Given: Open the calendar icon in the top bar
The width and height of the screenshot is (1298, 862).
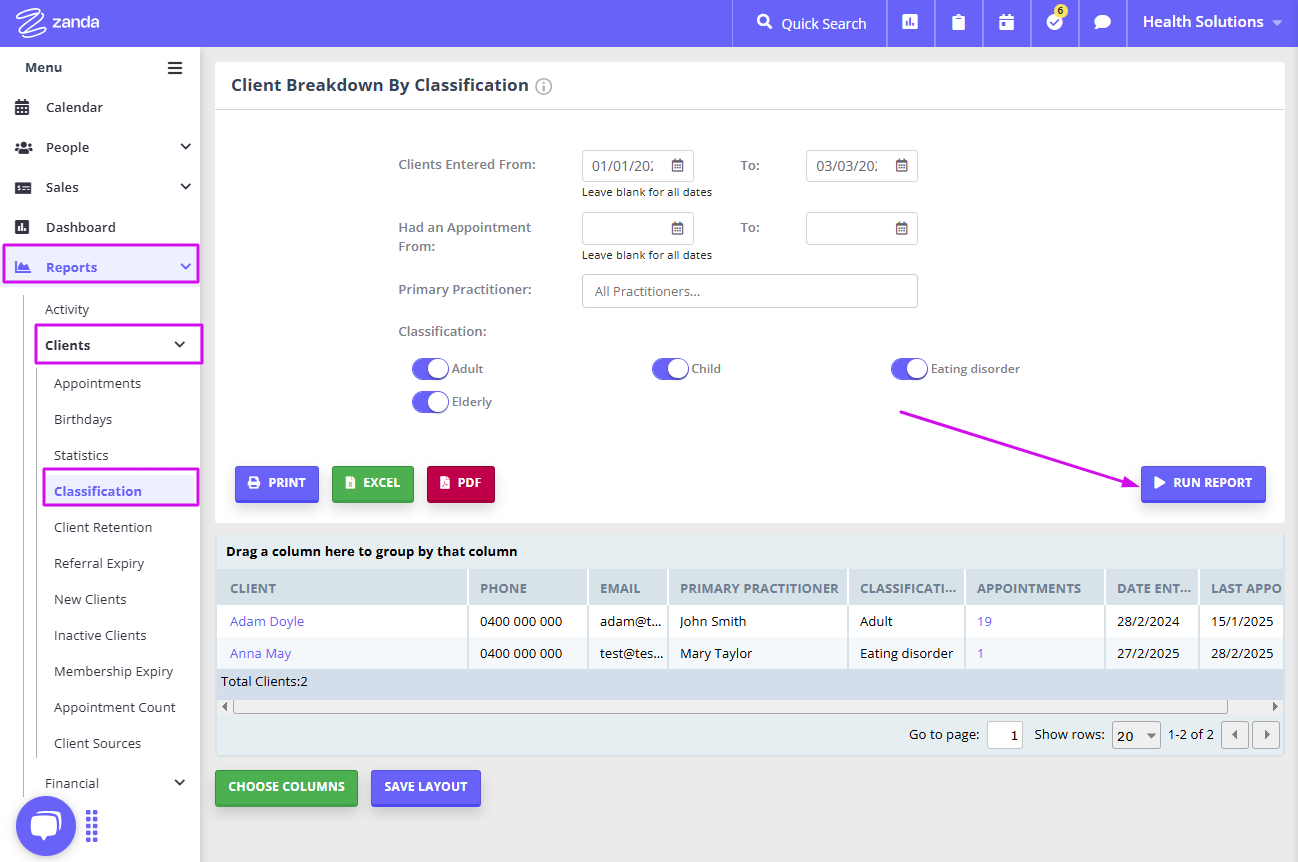Looking at the screenshot, I should pos(1007,22).
